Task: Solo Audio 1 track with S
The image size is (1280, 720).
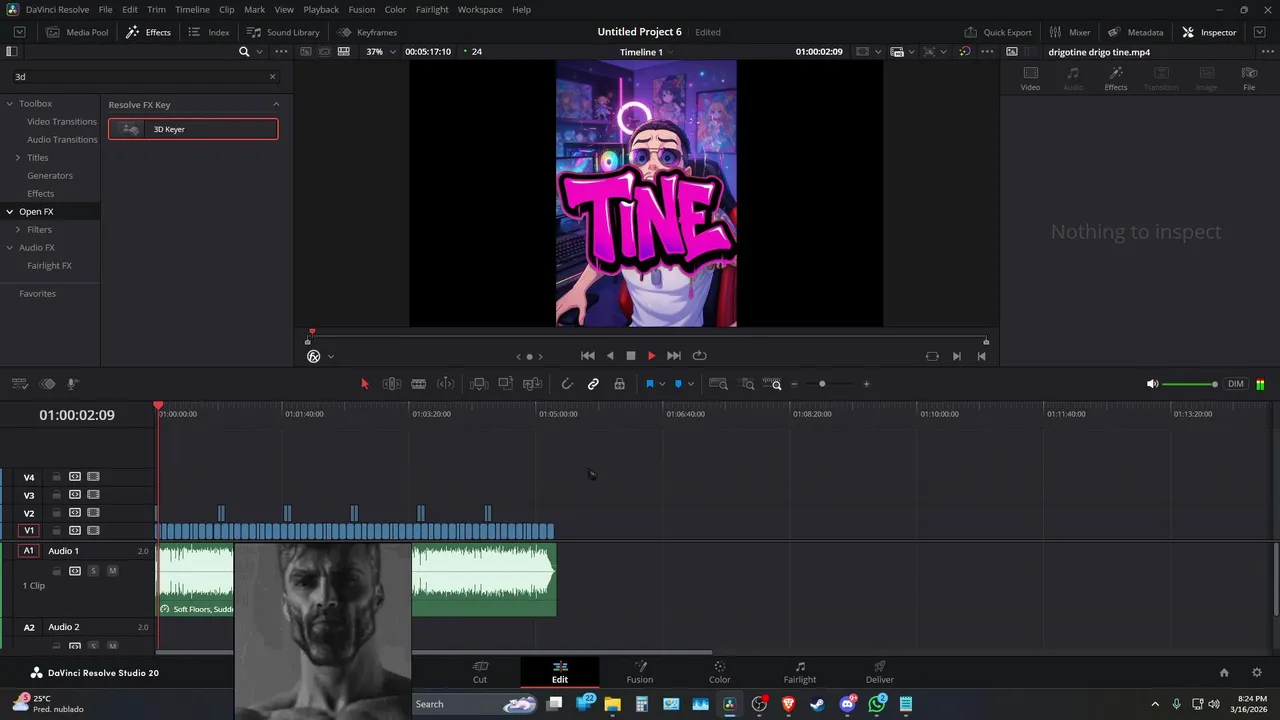Action: pyautogui.click(x=93, y=571)
